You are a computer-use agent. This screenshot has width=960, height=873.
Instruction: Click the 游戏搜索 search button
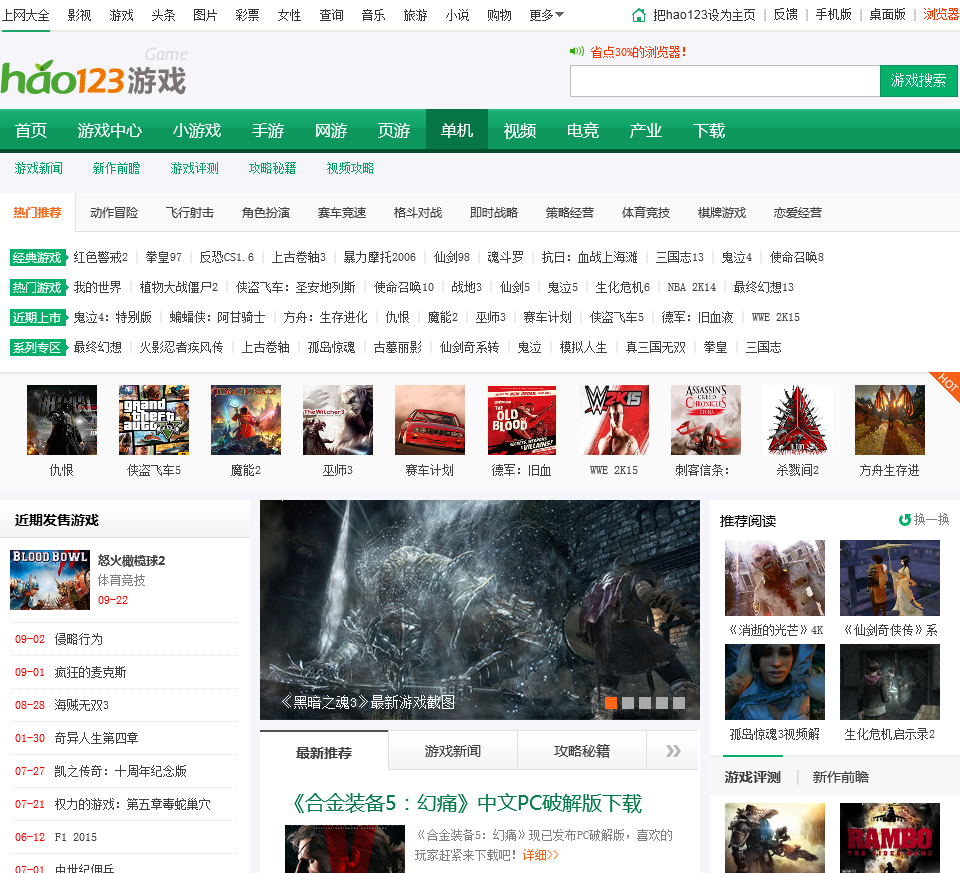point(918,80)
